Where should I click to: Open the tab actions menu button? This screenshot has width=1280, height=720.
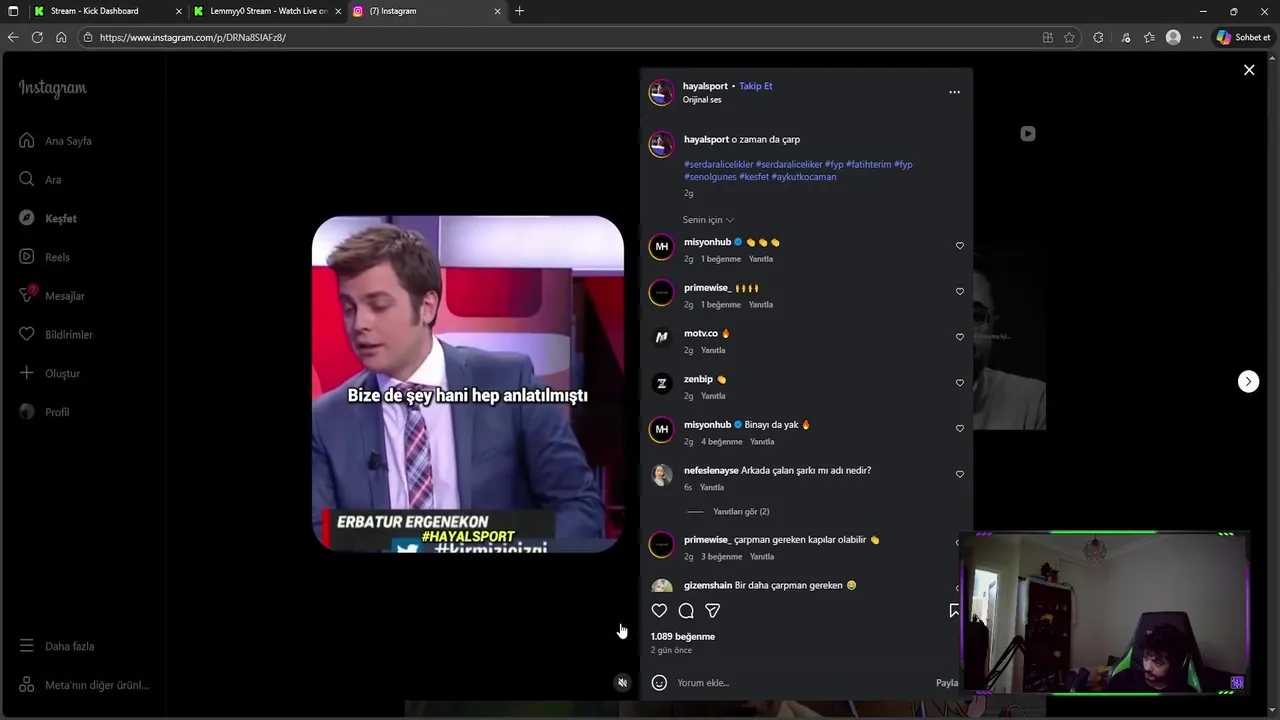13,11
